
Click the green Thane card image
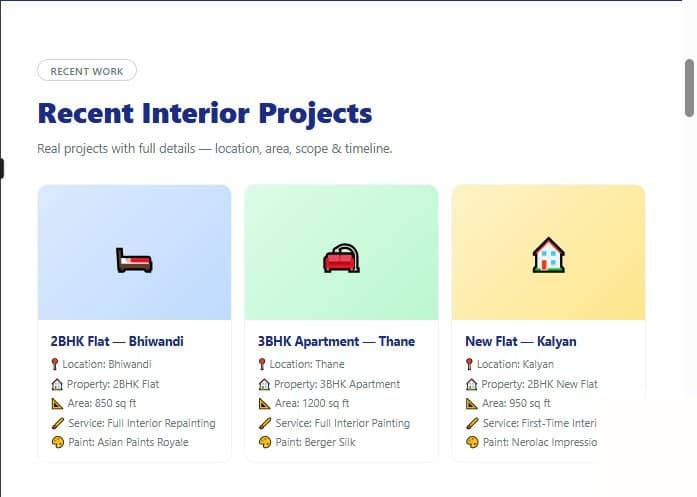click(341, 253)
